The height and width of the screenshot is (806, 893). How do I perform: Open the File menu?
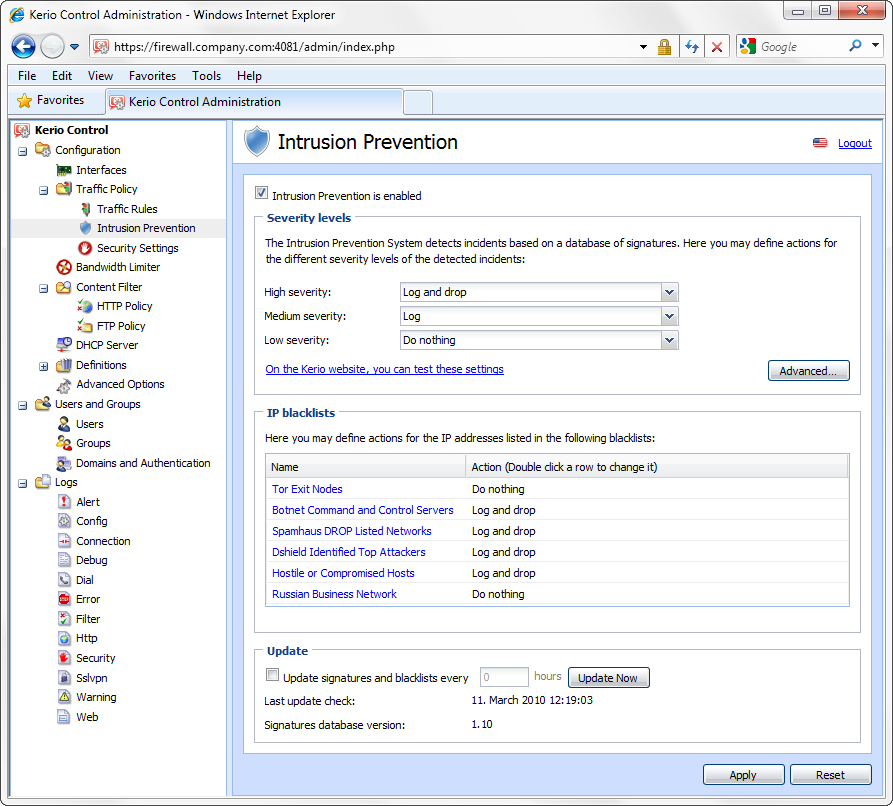tap(27, 76)
